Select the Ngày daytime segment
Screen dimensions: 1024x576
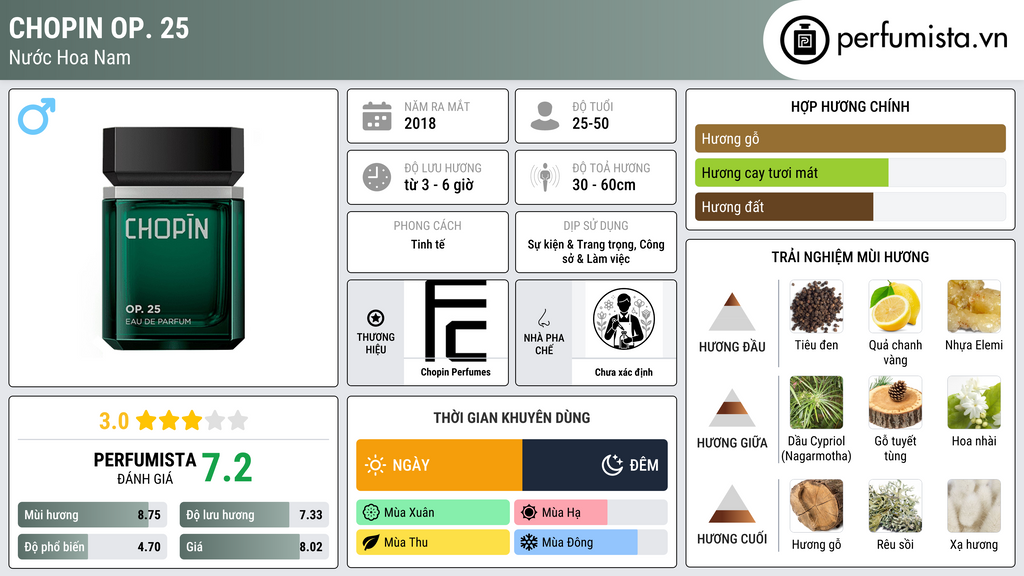click(440, 465)
